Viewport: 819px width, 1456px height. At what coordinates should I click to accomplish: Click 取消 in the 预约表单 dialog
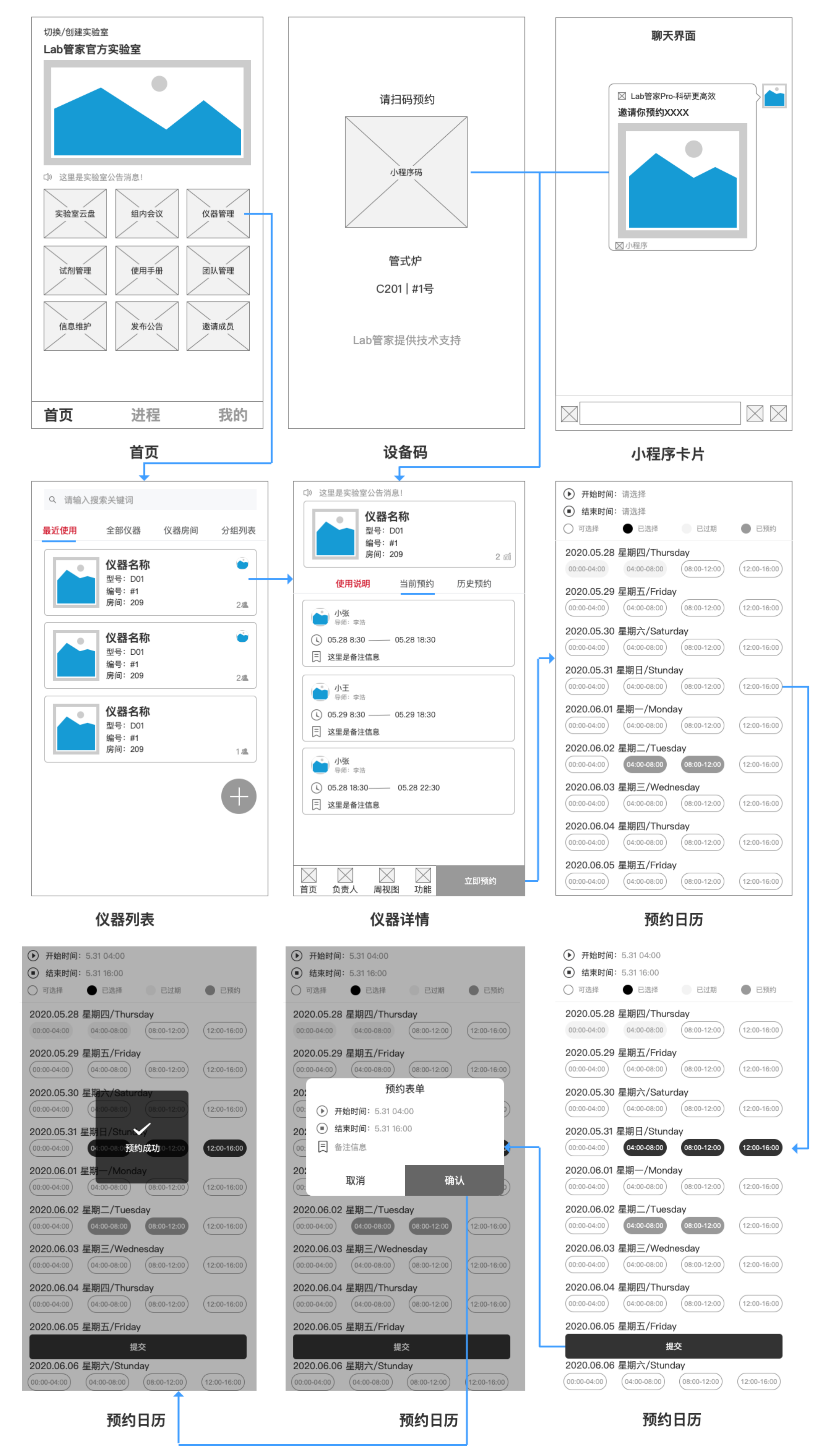356,1180
